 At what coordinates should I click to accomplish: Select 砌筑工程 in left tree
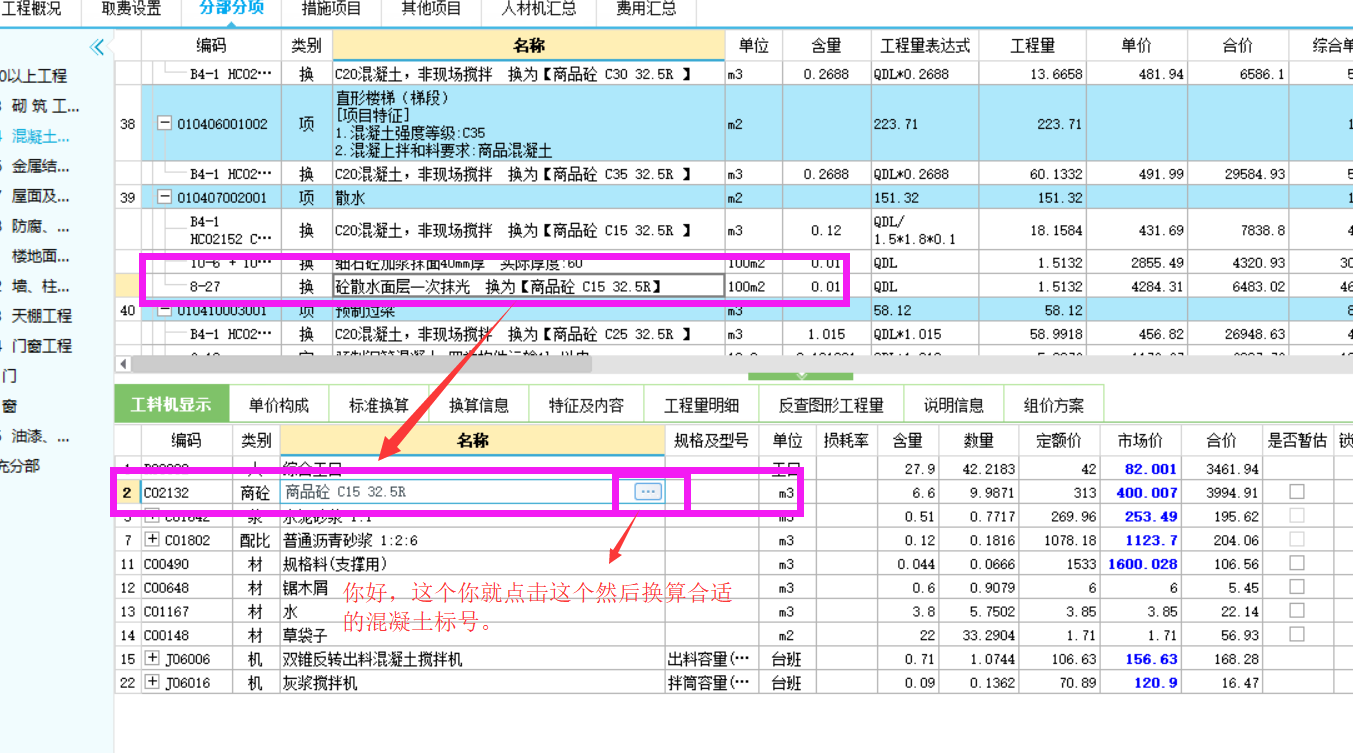coord(45,106)
